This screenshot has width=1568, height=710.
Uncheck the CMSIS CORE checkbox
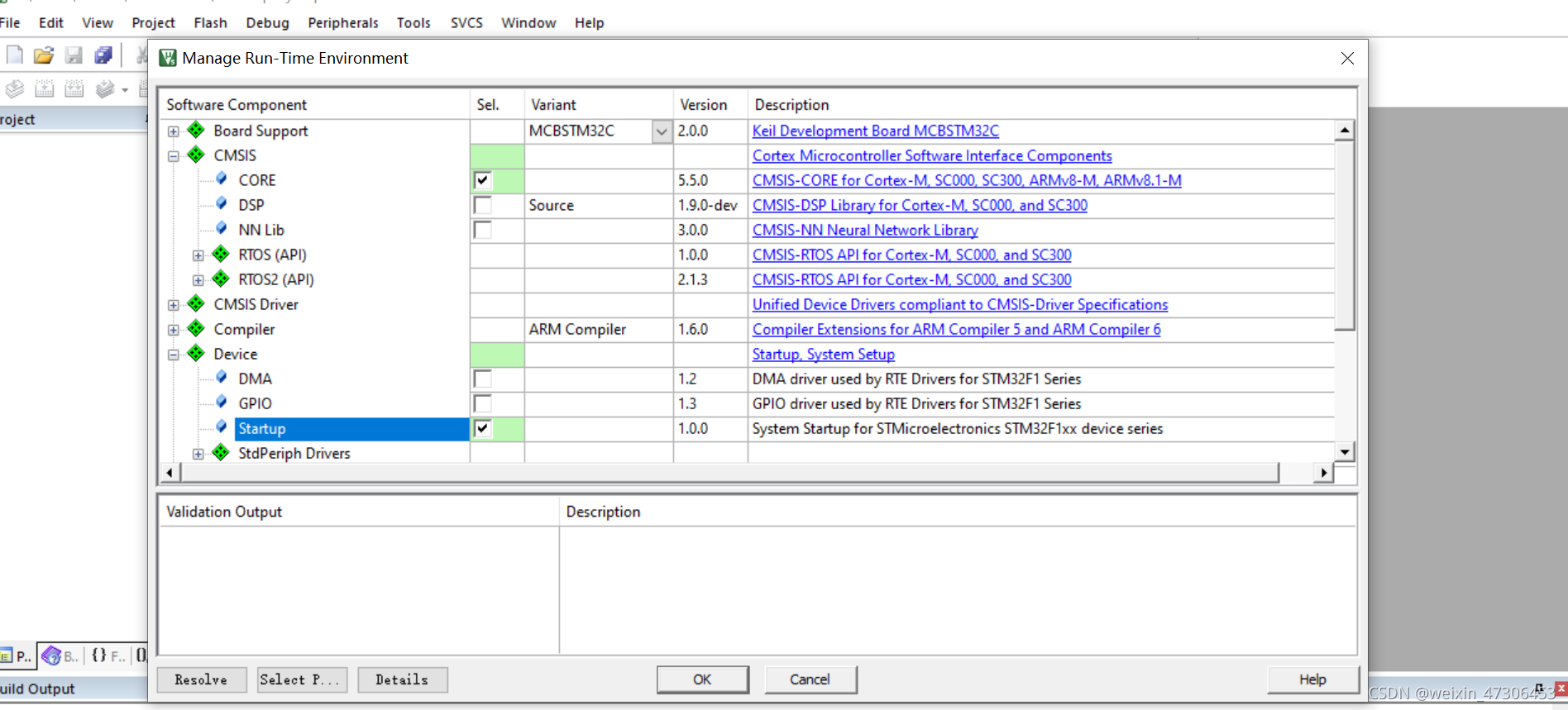coord(482,180)
